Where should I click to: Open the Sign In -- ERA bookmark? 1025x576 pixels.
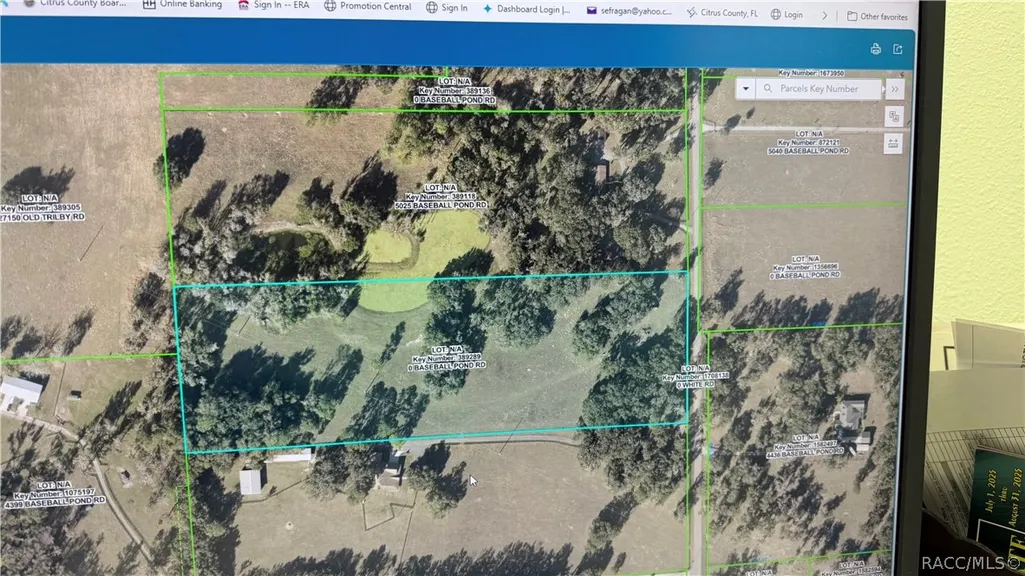[273, 5]
